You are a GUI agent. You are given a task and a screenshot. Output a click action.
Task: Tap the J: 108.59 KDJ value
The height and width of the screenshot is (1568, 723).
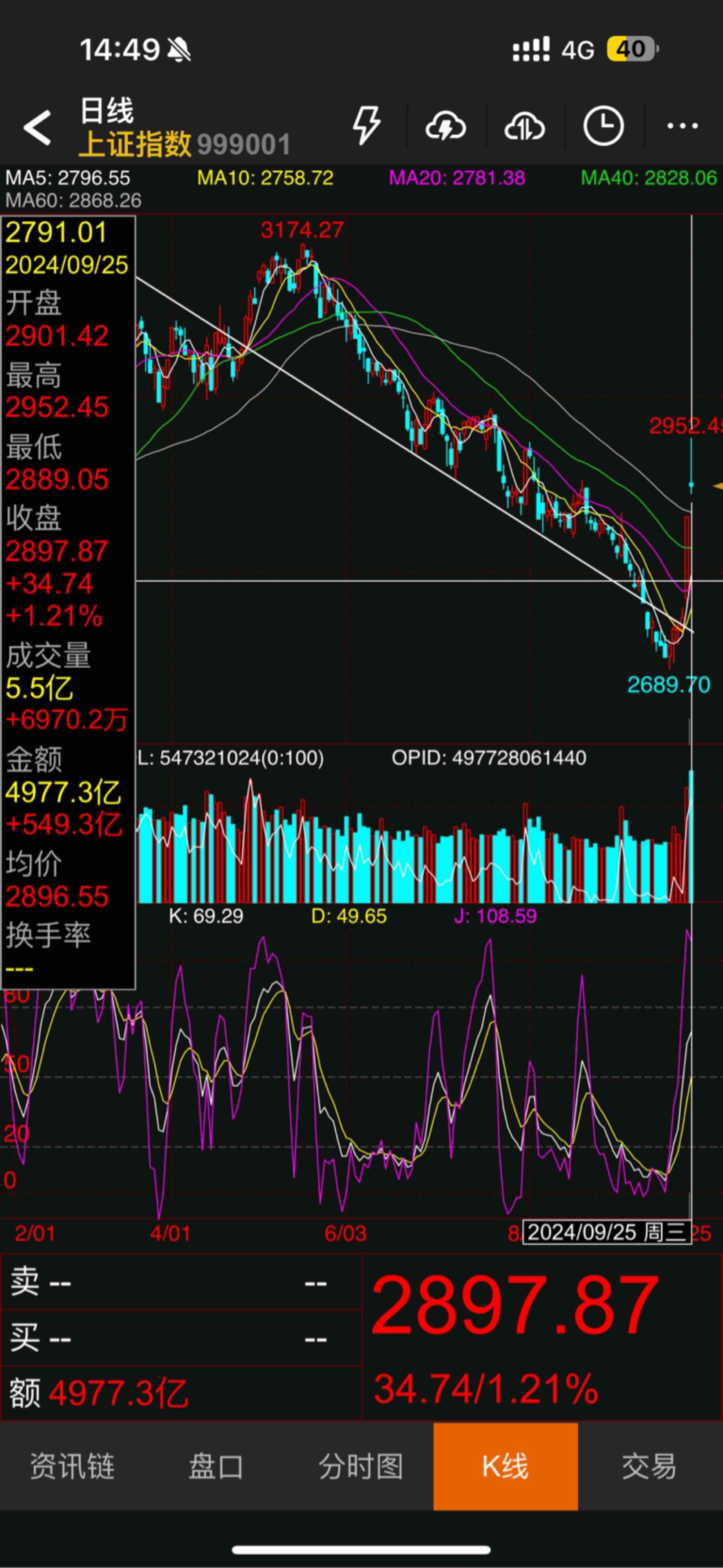[495, 915]
